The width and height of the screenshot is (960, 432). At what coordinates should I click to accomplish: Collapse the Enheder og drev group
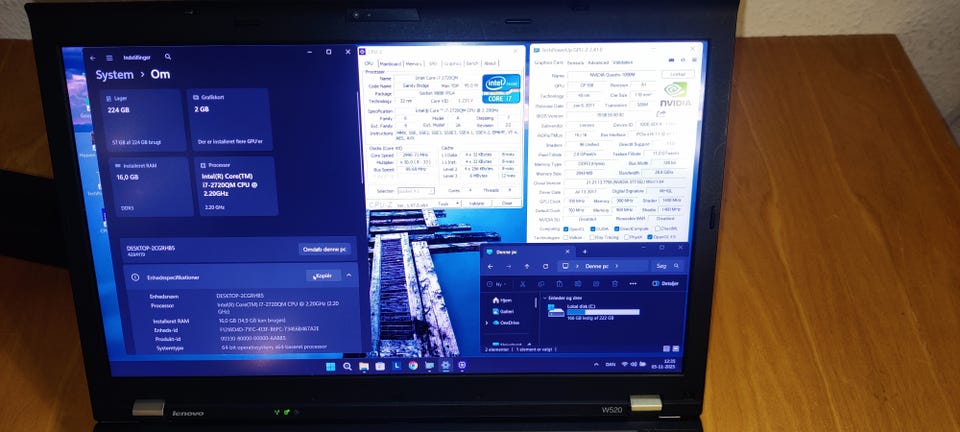point(545,298)
